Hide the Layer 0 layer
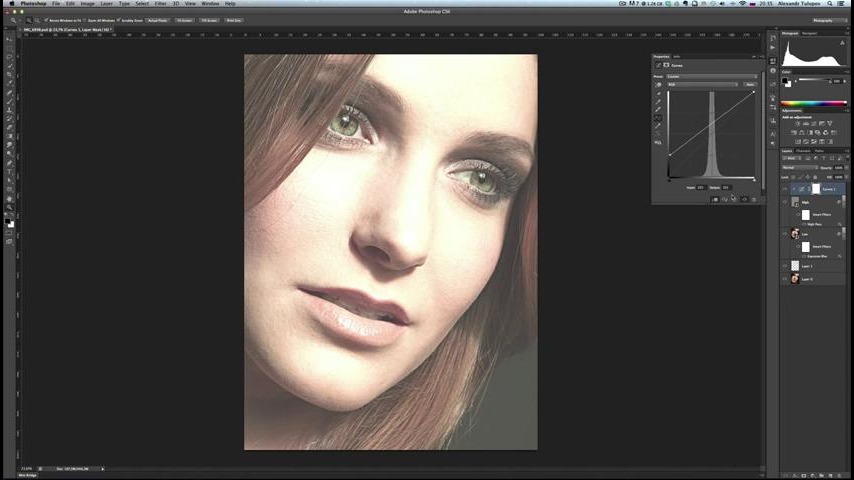The width and height of the screenshot is (854, 480). 785,278
